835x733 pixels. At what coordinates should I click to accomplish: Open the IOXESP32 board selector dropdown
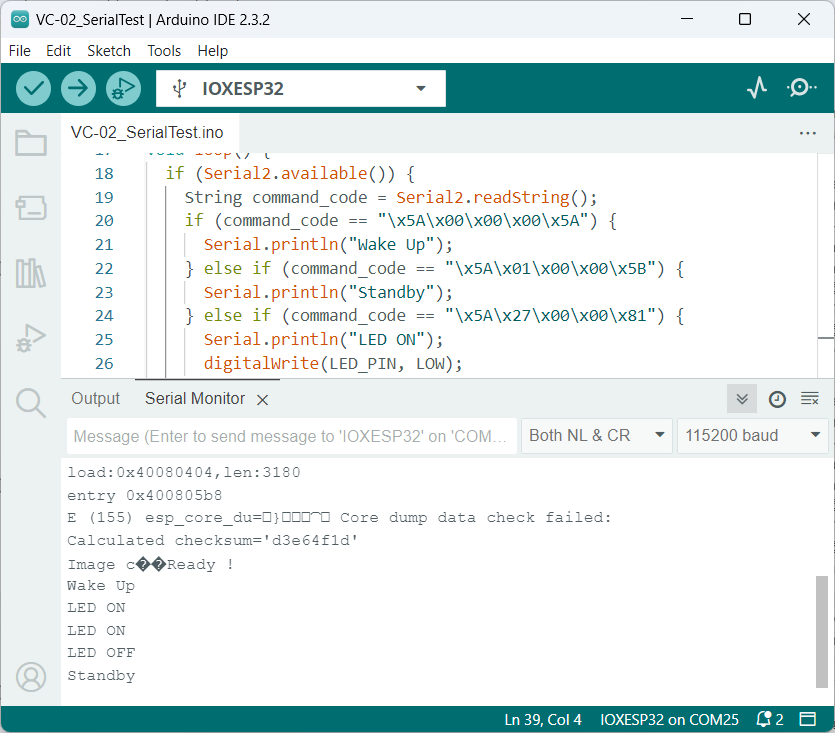301,88
